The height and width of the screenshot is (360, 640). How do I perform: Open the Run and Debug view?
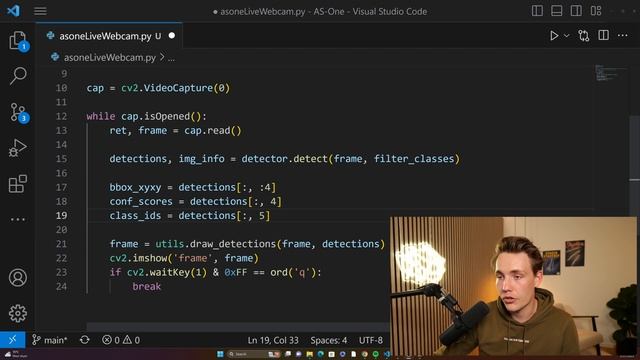18,148
